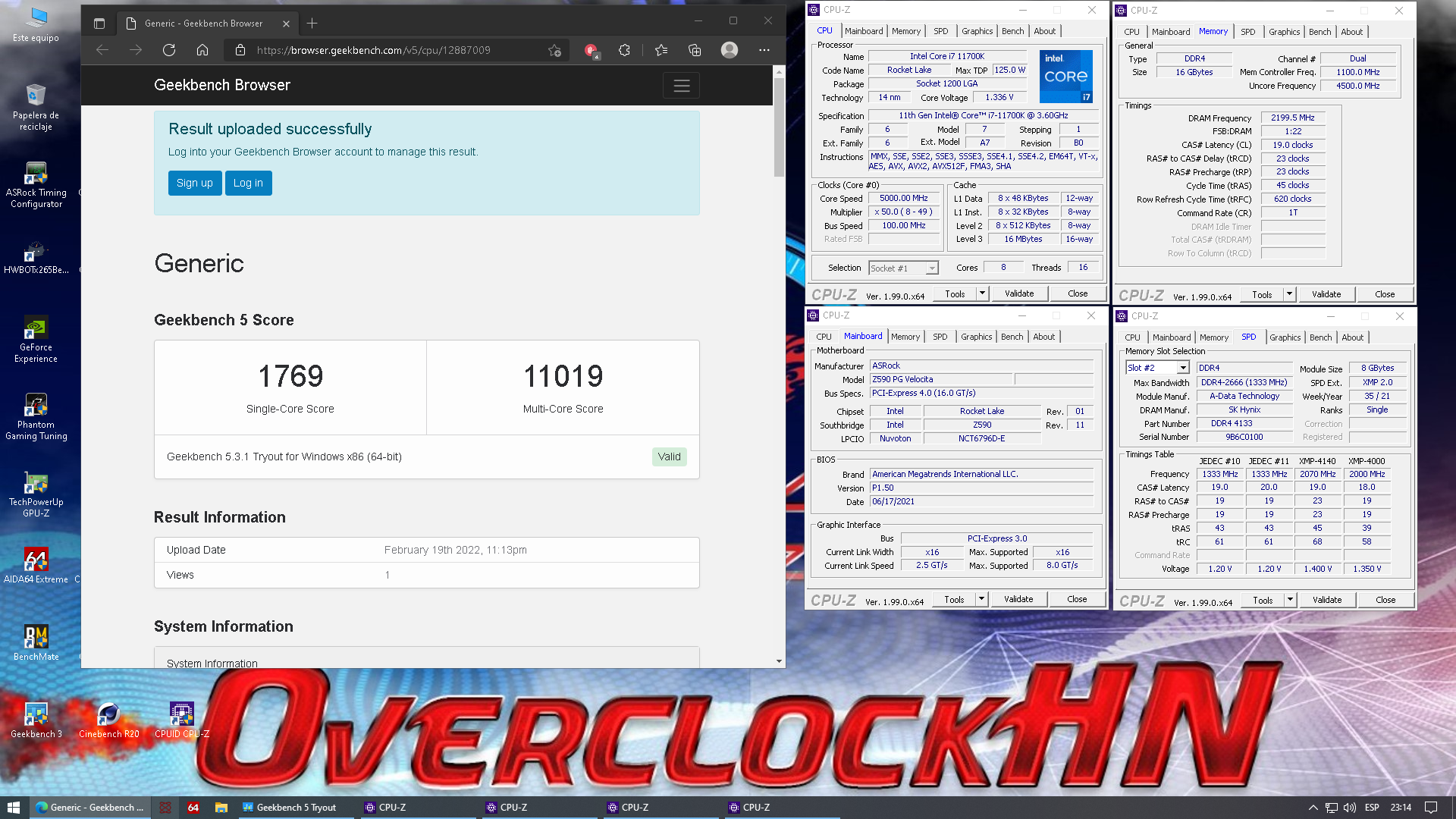Viewport: 1456px width, 819px height.
Task: Show hidden system tray icons chevron
Action: tap(1313, 808)
